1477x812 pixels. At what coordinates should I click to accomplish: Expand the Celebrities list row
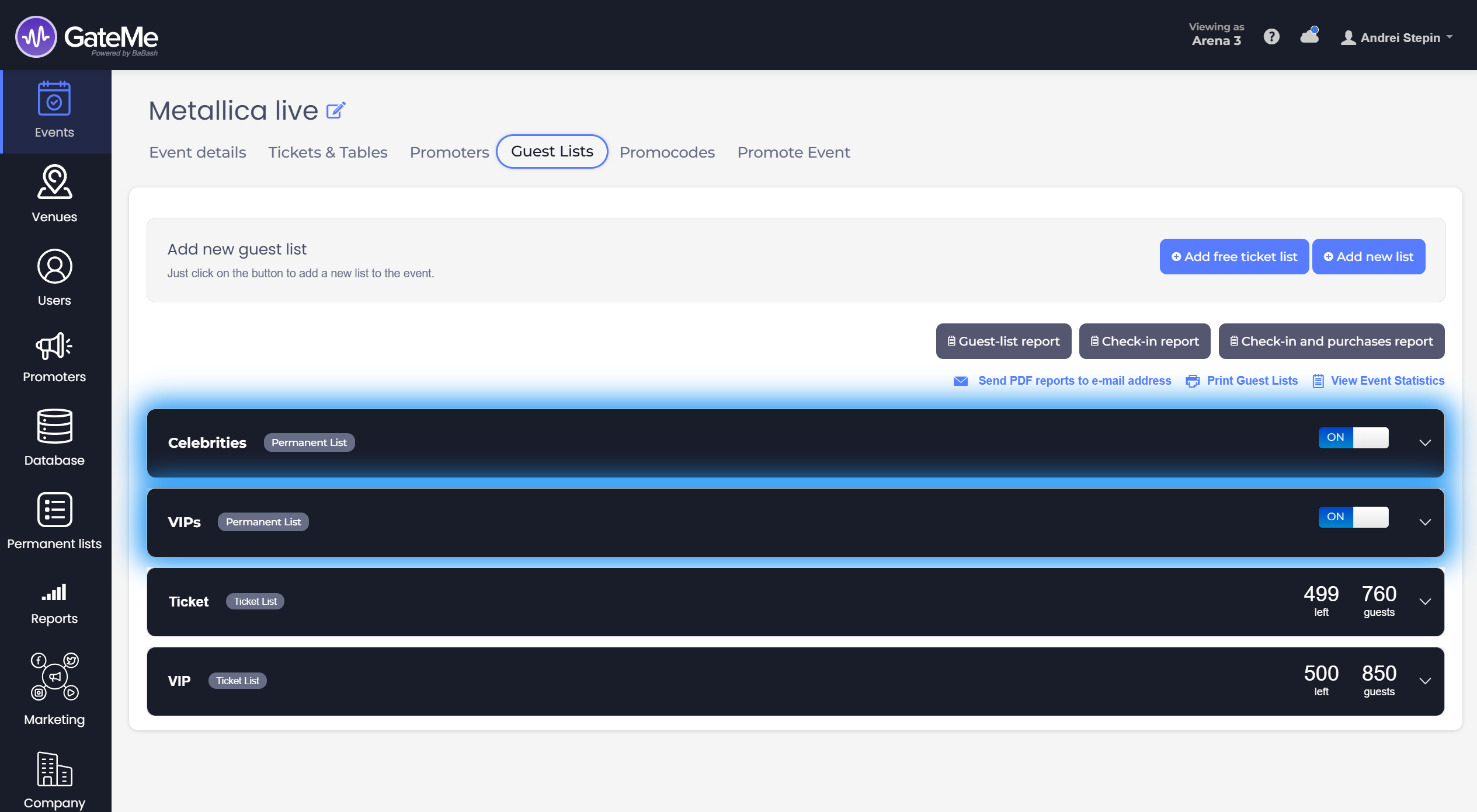point(1425,442)
